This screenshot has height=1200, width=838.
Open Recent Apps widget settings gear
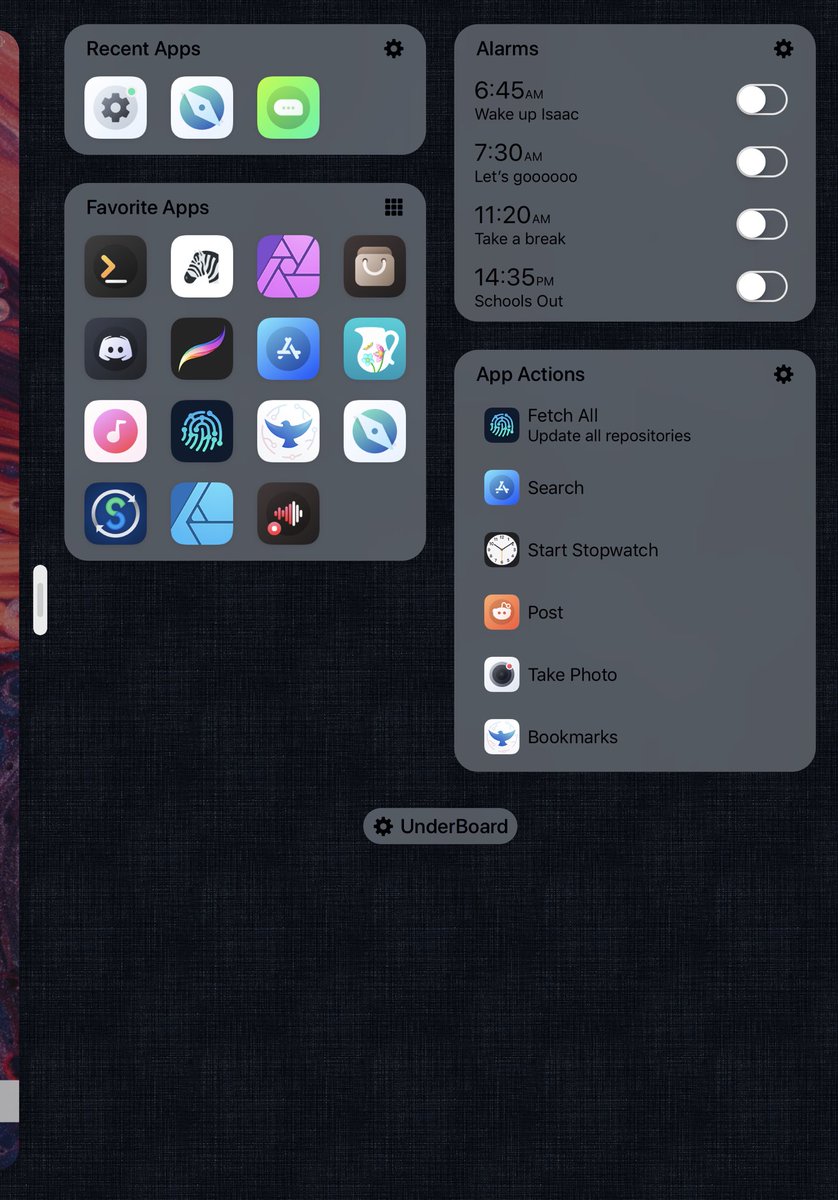394,48
